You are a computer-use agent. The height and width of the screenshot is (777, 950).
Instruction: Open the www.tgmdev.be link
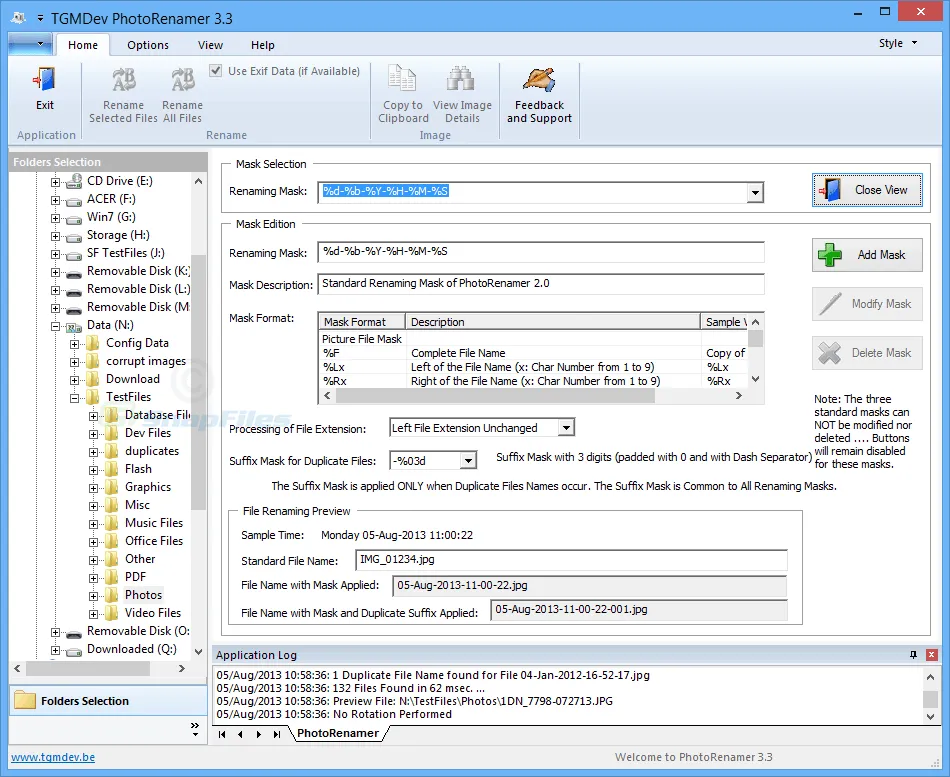pos(53,758)
